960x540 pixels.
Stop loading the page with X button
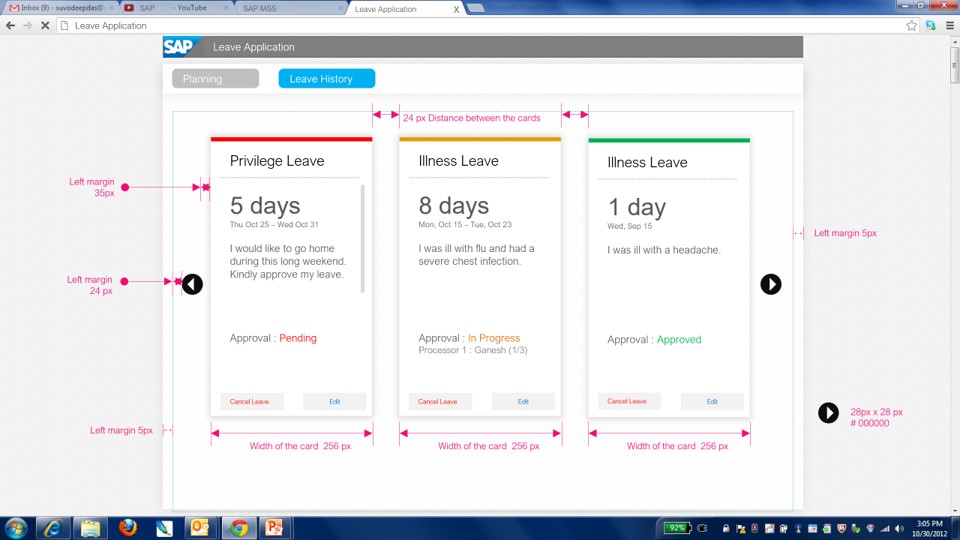[45, 26]
